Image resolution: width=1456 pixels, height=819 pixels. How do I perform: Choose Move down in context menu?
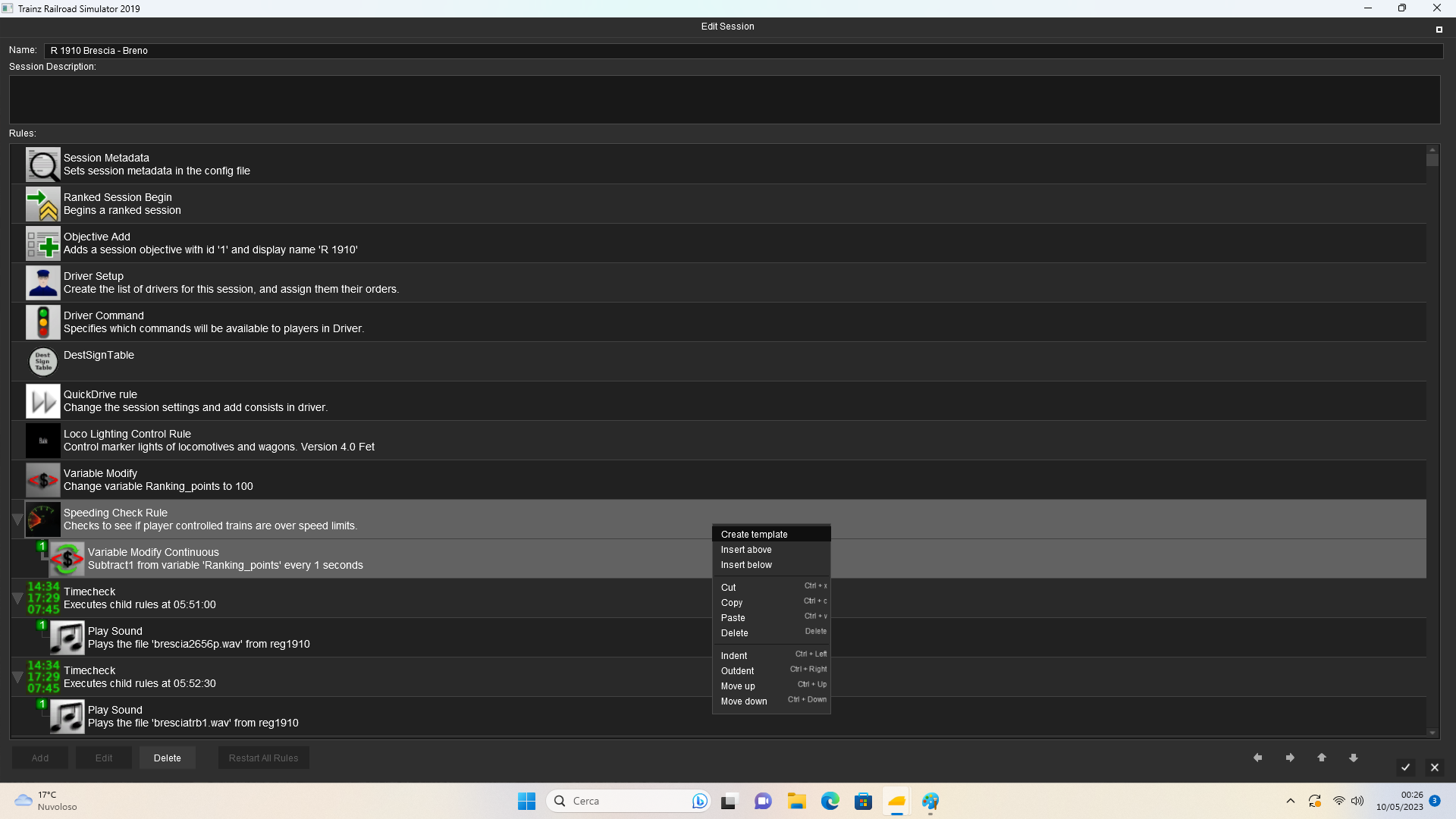[771, 701]
